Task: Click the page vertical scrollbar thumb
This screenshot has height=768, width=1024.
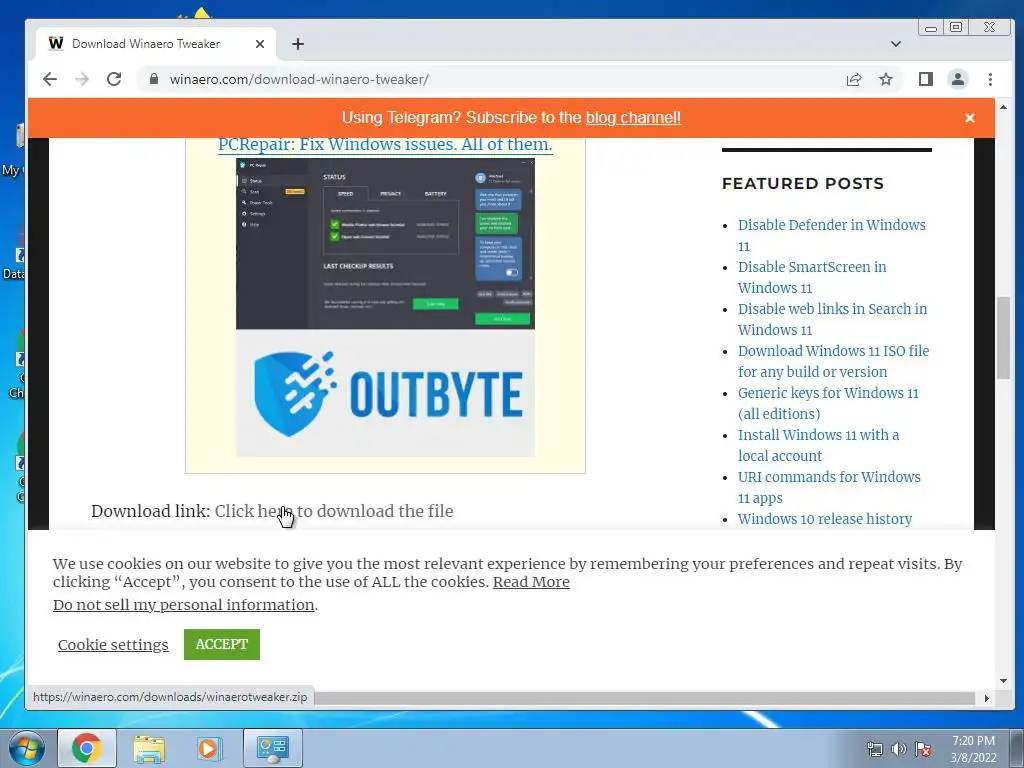Action: (x=1003, y=337)
